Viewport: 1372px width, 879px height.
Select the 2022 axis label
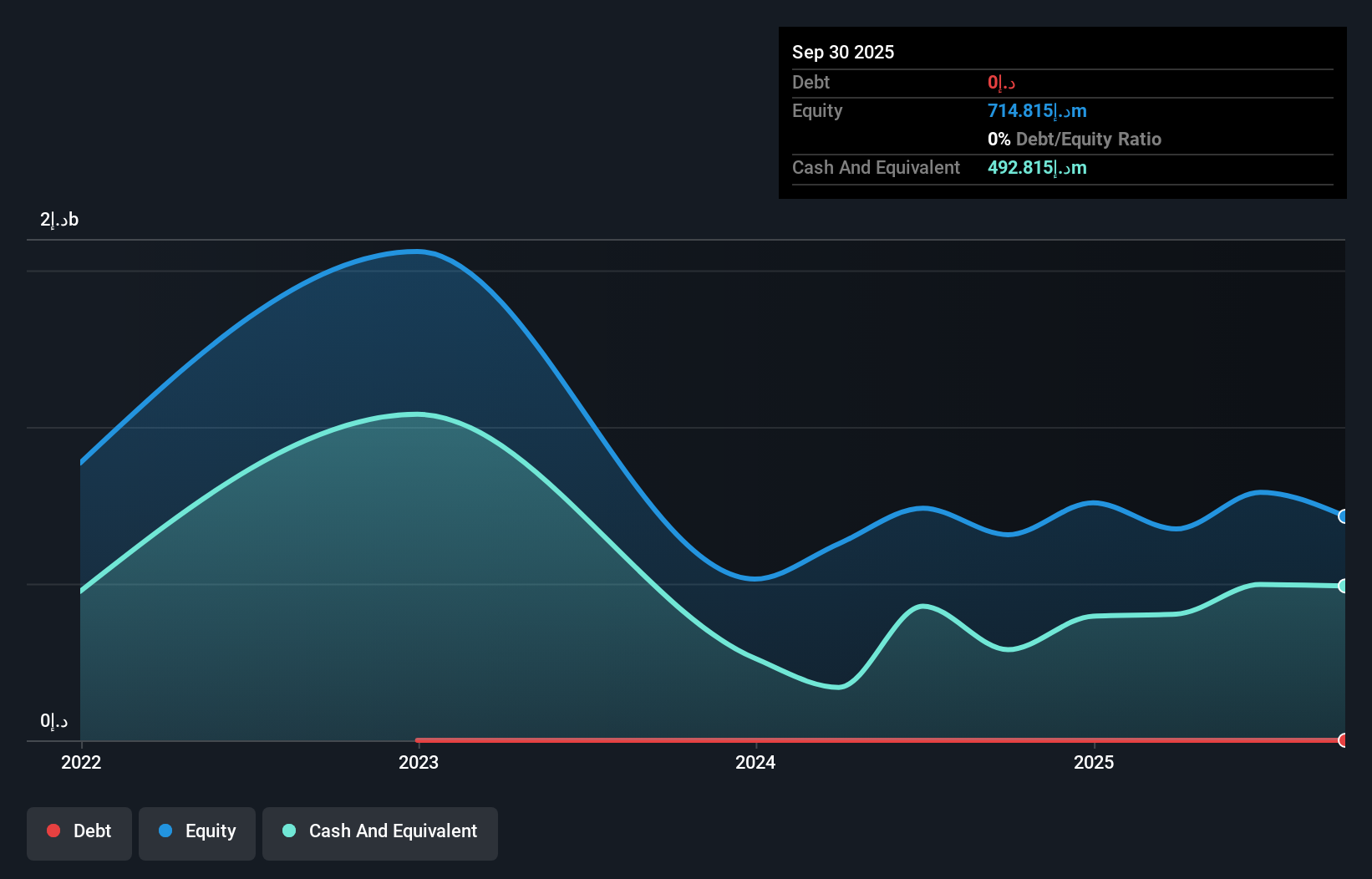point(81,762)
